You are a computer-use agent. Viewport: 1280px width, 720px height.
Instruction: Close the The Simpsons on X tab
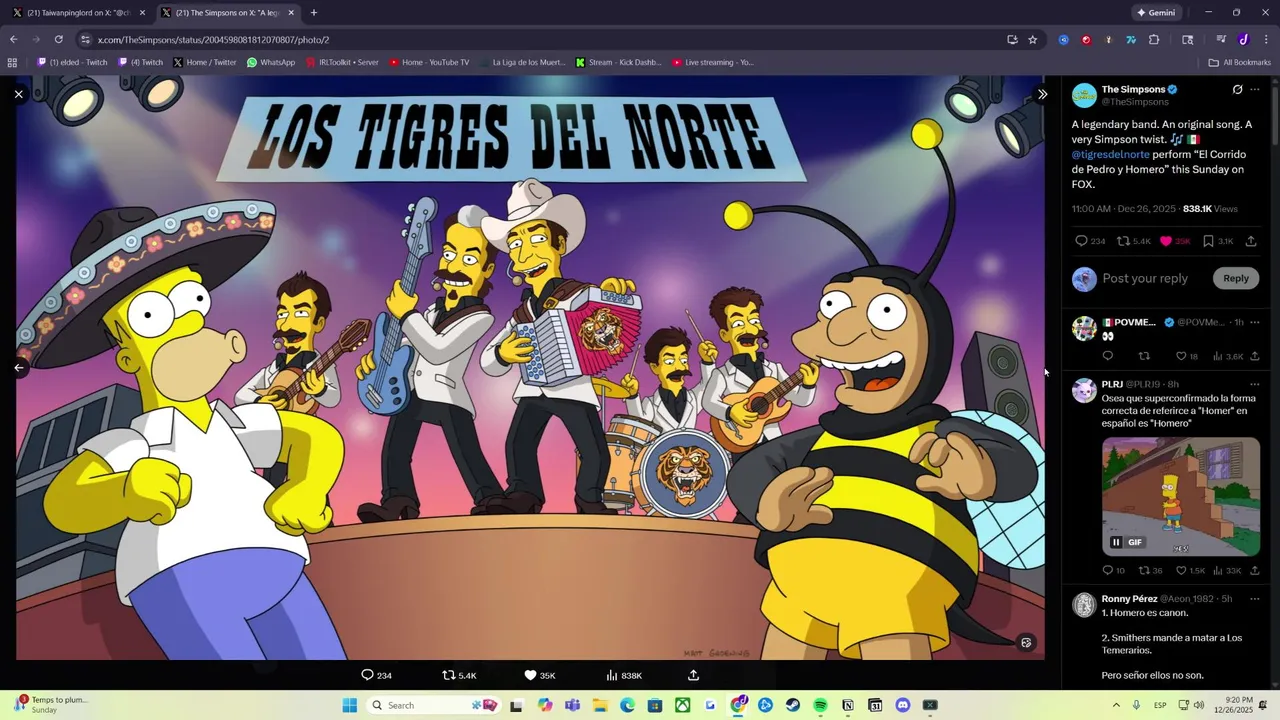coord(291,13)
